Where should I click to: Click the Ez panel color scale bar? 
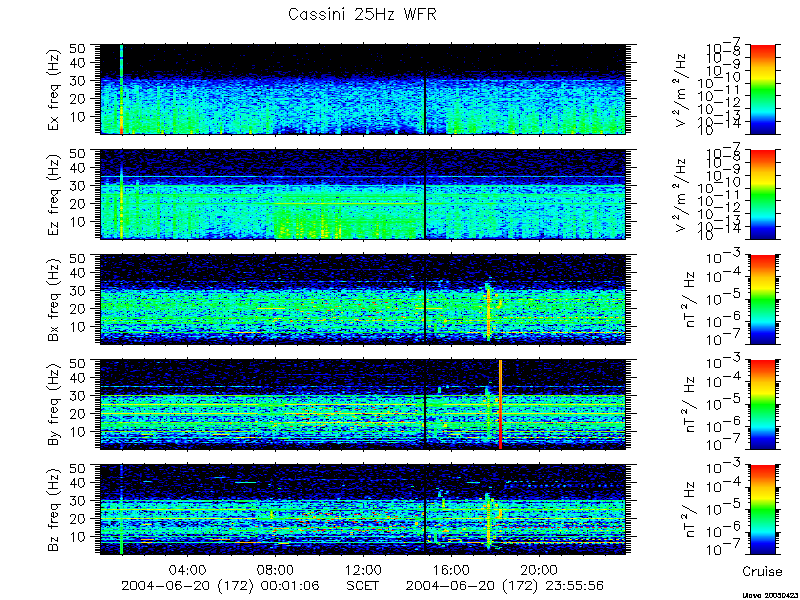(762, 194)
